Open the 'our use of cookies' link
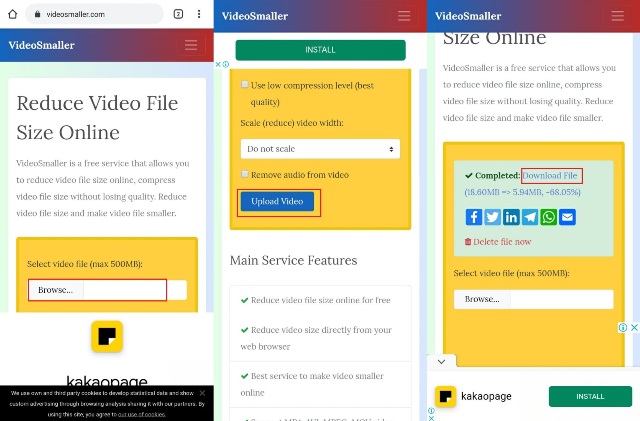640x421 pixels. click(x=142, y=414)
